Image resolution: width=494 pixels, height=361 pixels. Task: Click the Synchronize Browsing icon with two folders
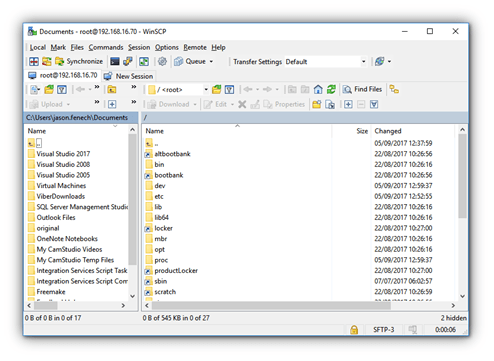tap(47, 61)
